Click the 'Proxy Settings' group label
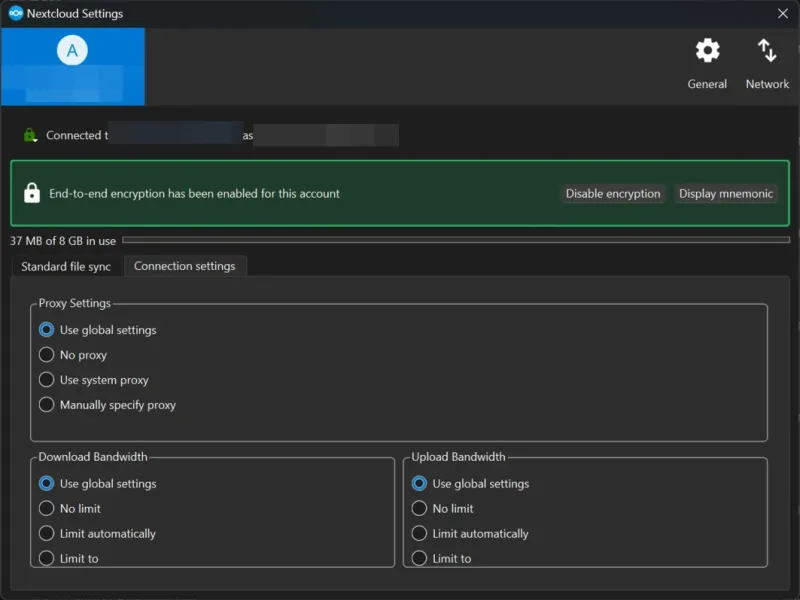 coord(74,303)
